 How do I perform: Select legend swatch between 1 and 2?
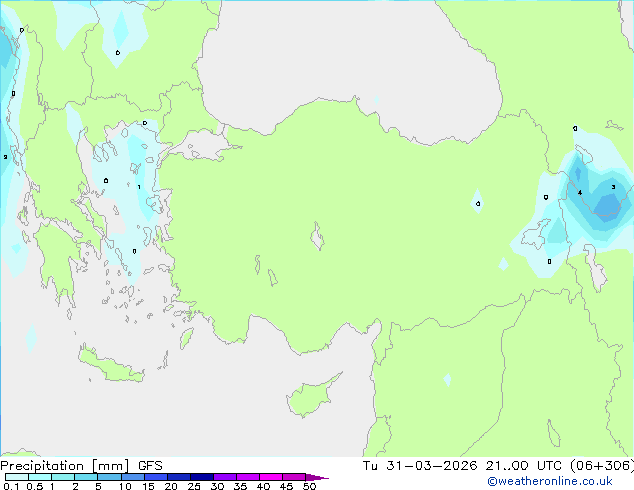coord(63,477)
